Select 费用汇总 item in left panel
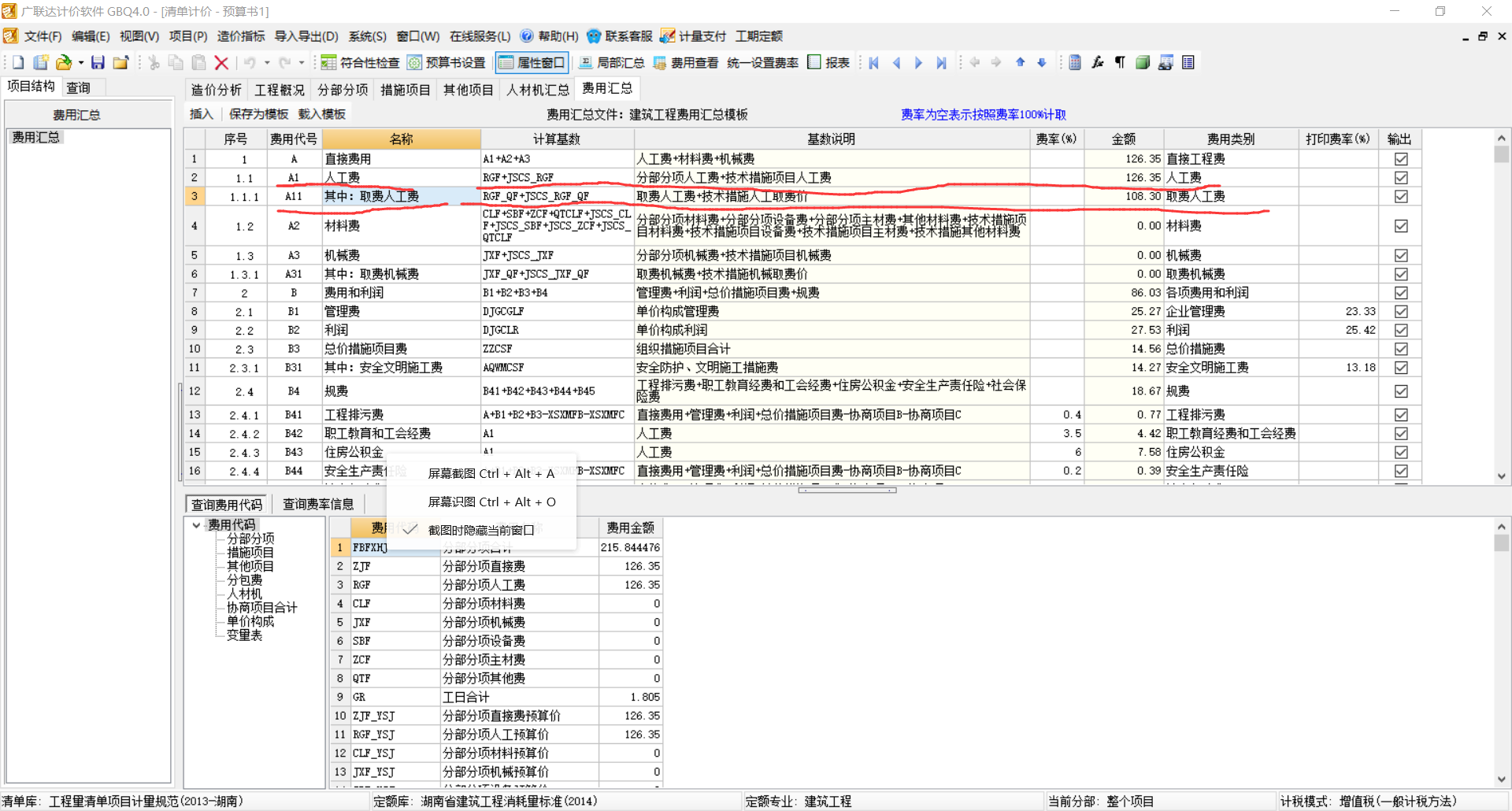This screenshot has width=1512, height=811. point(35,137)
